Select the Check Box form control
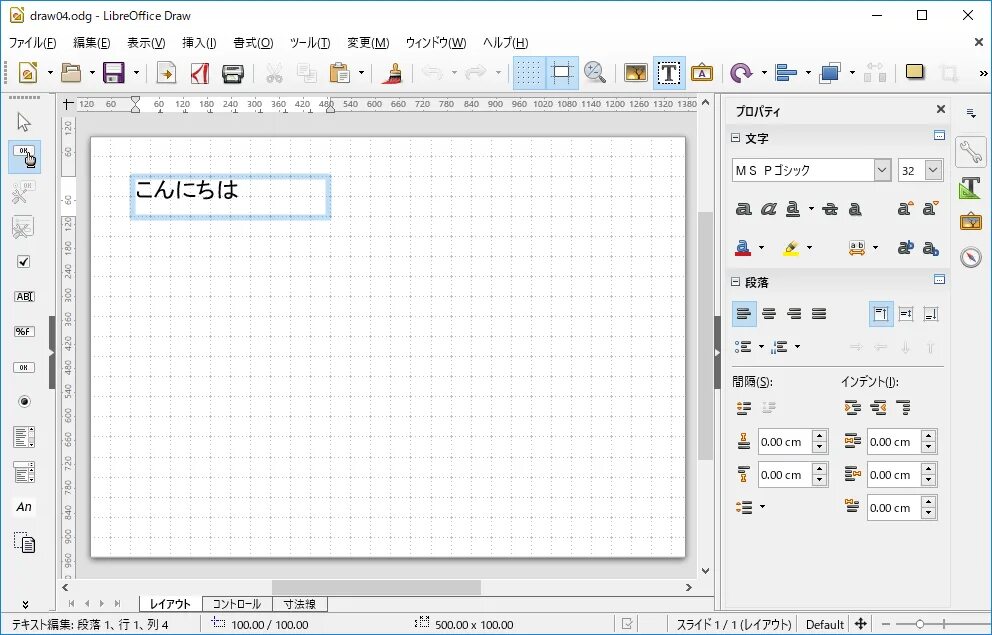 point(24,261)
